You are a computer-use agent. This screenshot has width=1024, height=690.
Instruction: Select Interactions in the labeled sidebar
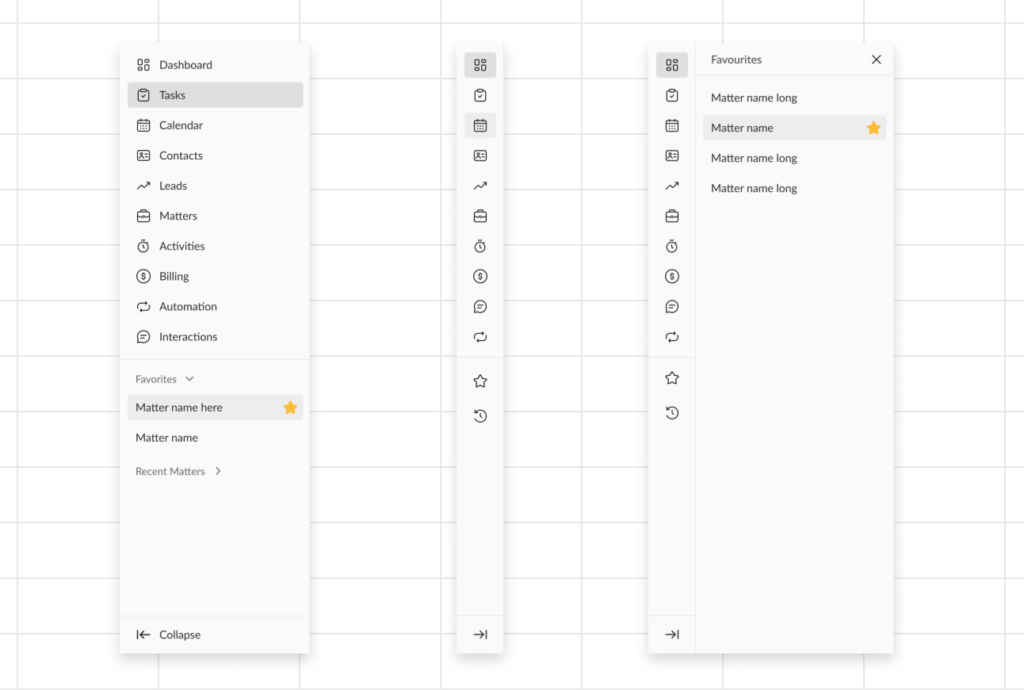pyautogui.click(x=188, y=337)
